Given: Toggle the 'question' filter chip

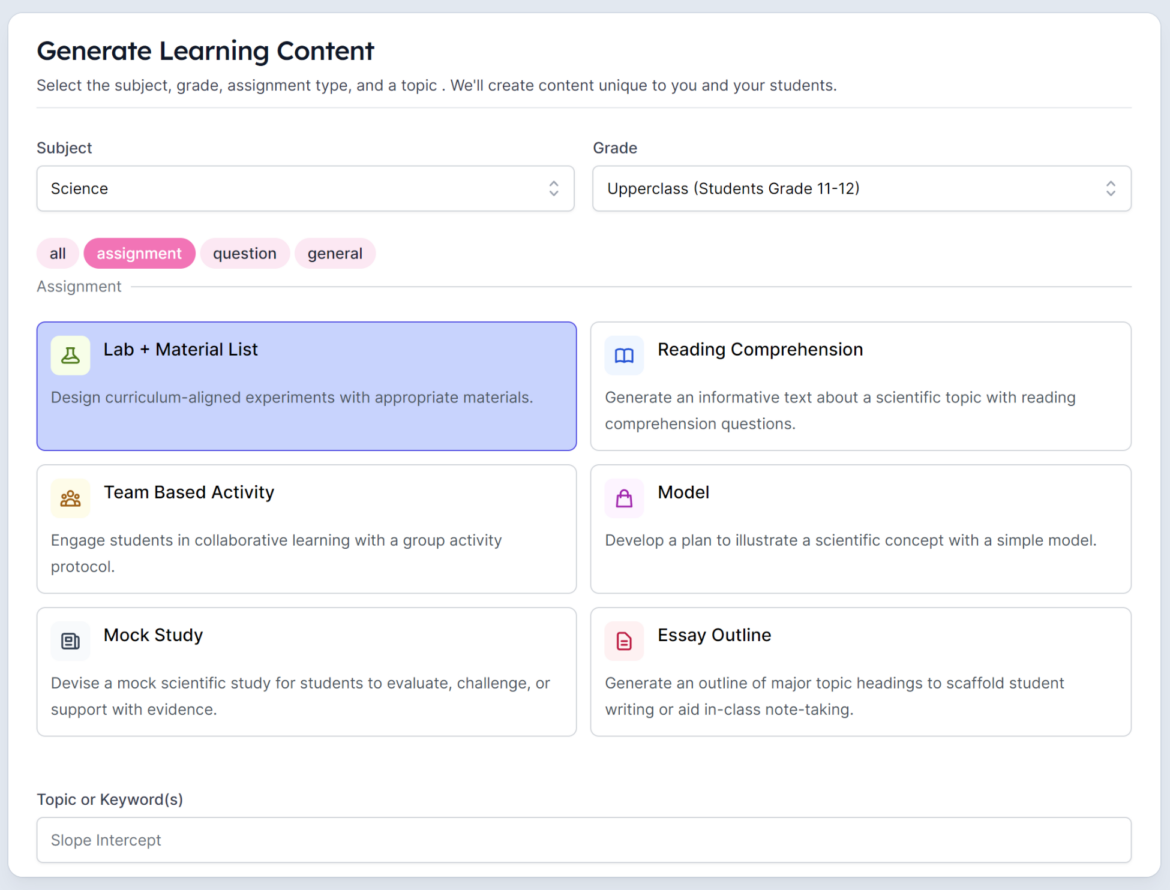Looking at the screenshot, I should [245, 253].
